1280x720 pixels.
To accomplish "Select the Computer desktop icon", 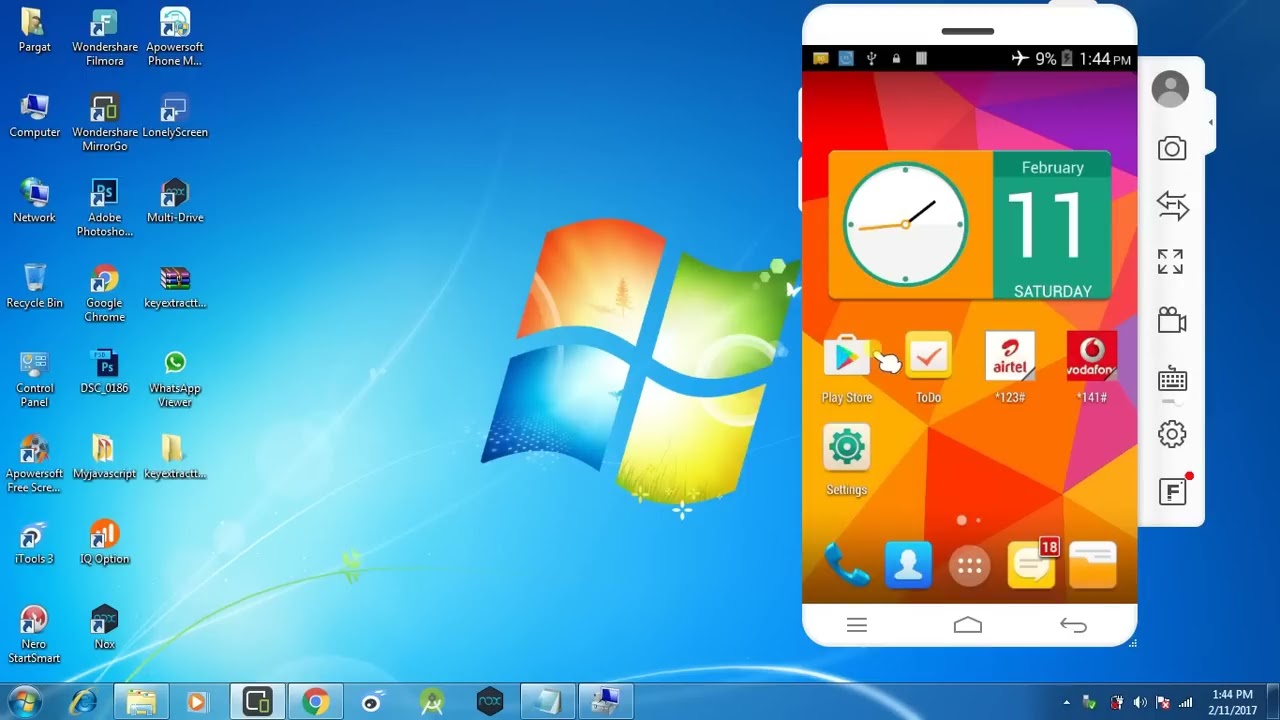I will click(x=35, y=116).
